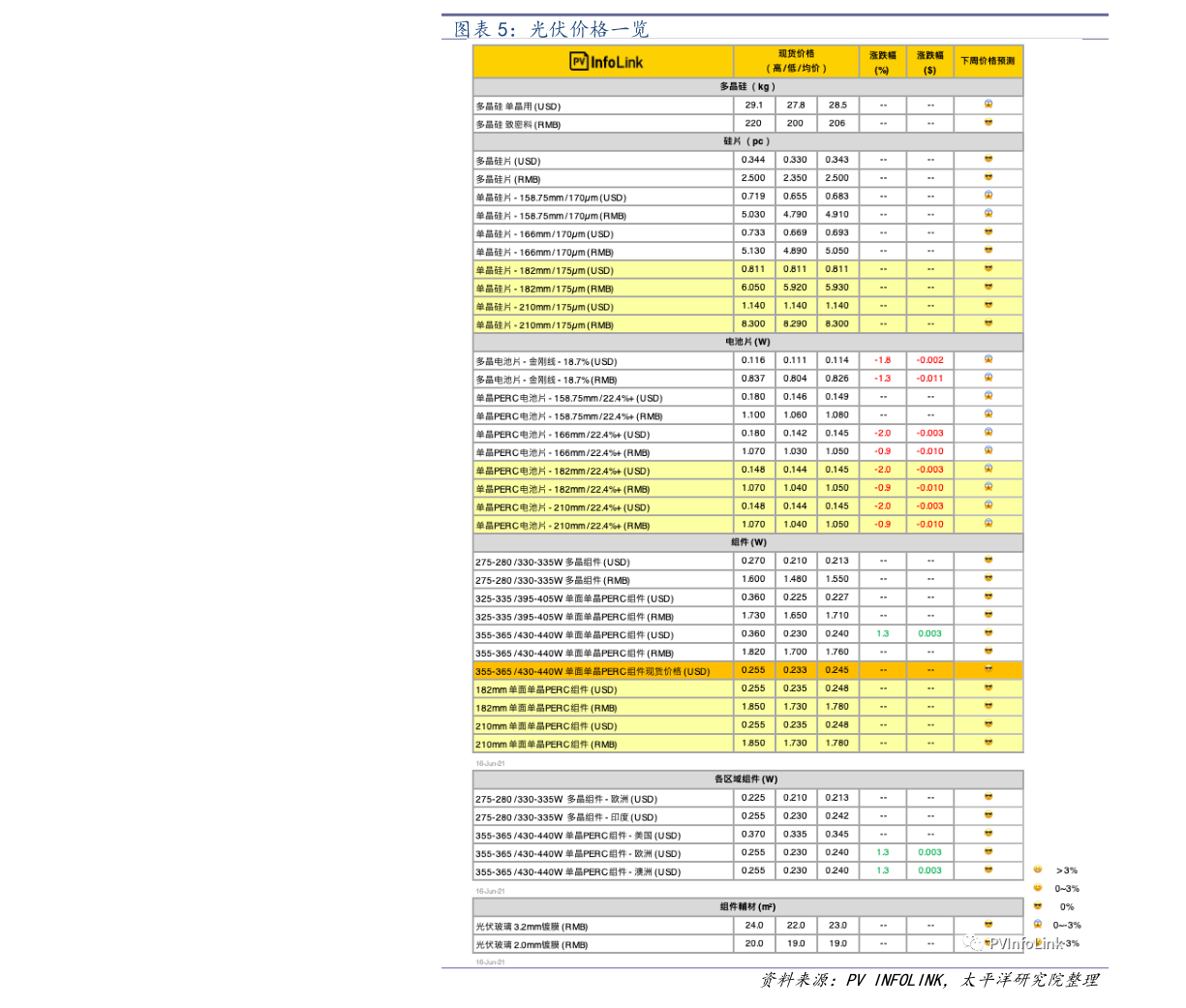Click legend emoji beside 0% label
The width and height of the screenshot is (1186, 1008).
coord(1037,906)
